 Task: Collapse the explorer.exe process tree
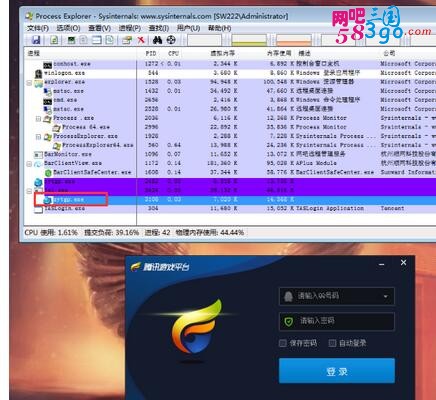pyautogui.click(x=29, y=82)
